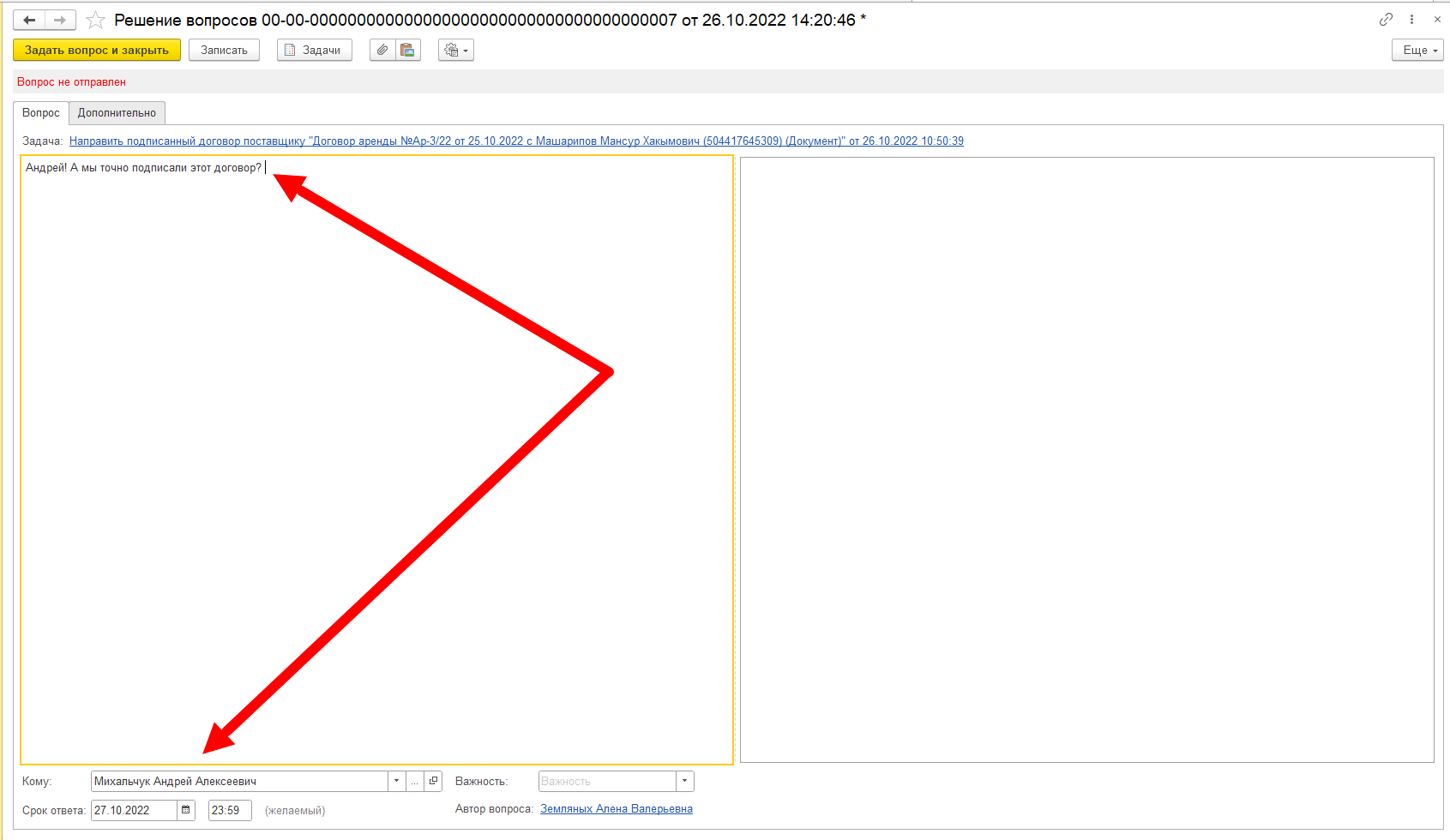Click into the question text area
This screenshot has height=840, width=1450.
pos(376,459)
